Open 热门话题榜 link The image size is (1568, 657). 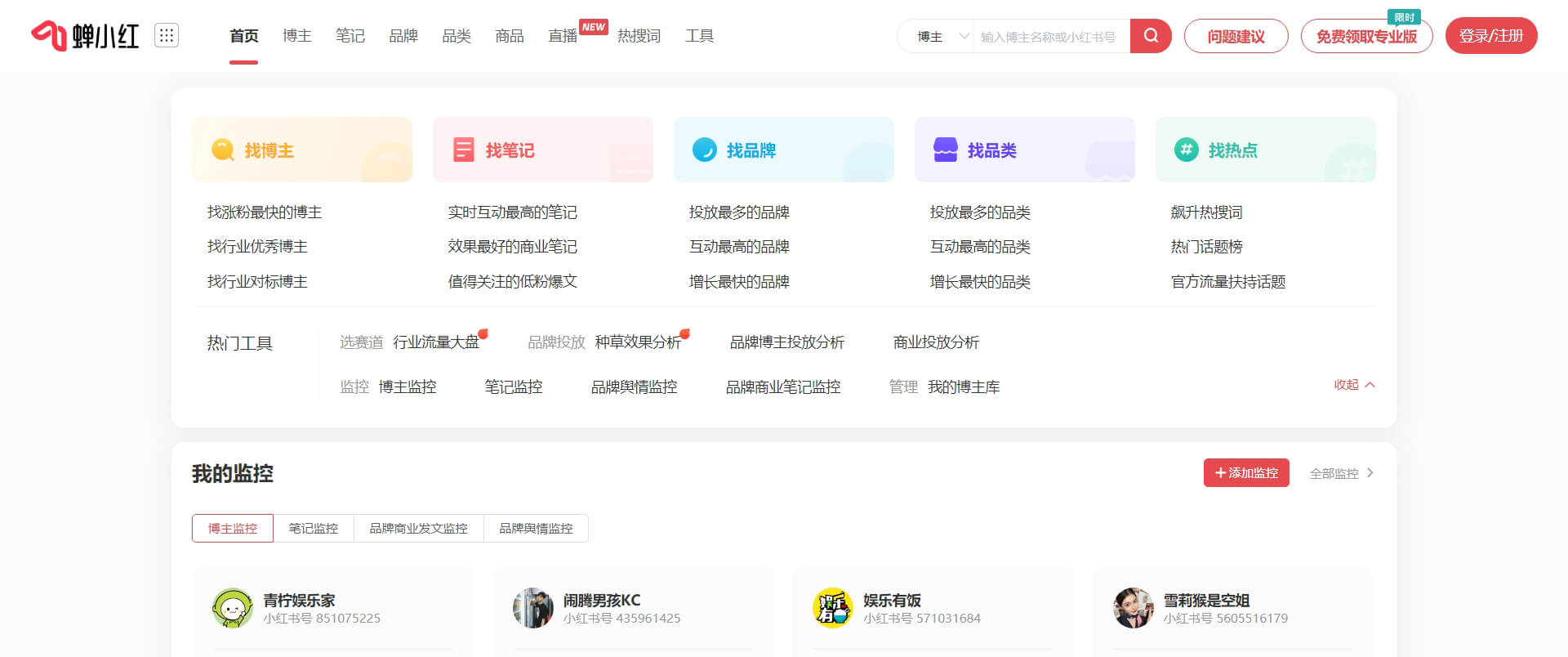pyautogui.click(x=1206, y=247)
